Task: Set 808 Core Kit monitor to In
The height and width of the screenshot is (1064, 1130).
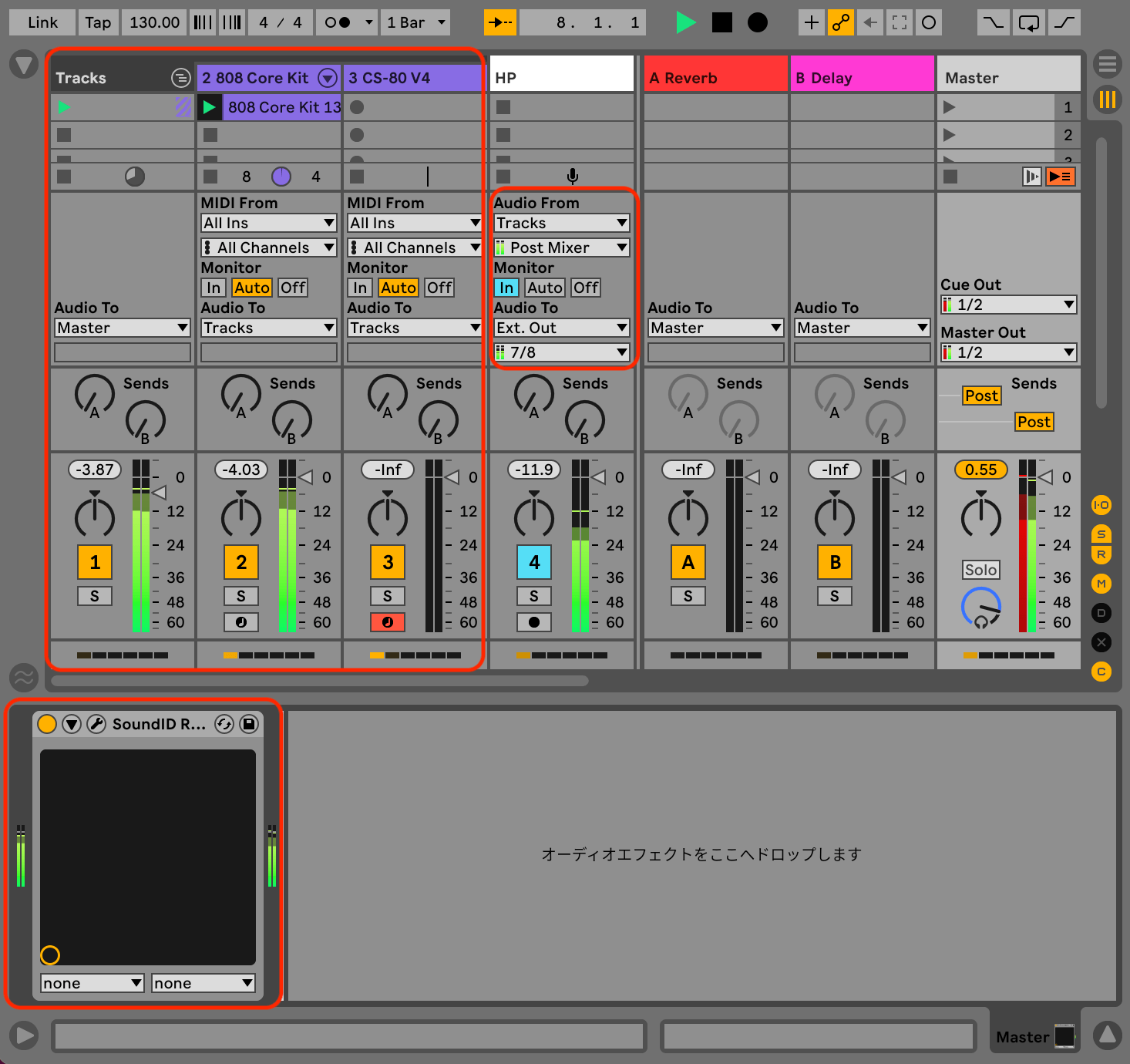Action: point(214,288)
